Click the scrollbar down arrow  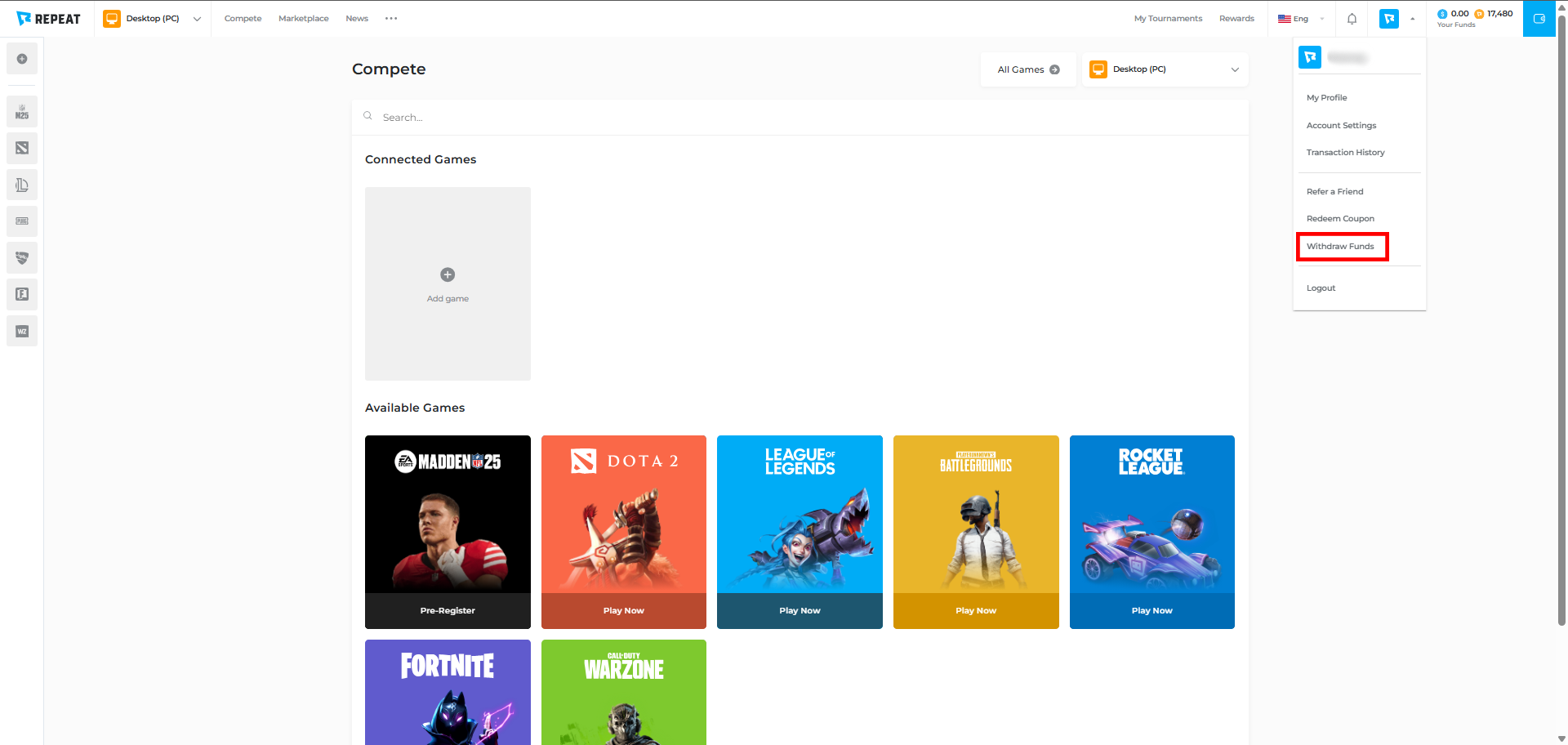coord(1561,738)
